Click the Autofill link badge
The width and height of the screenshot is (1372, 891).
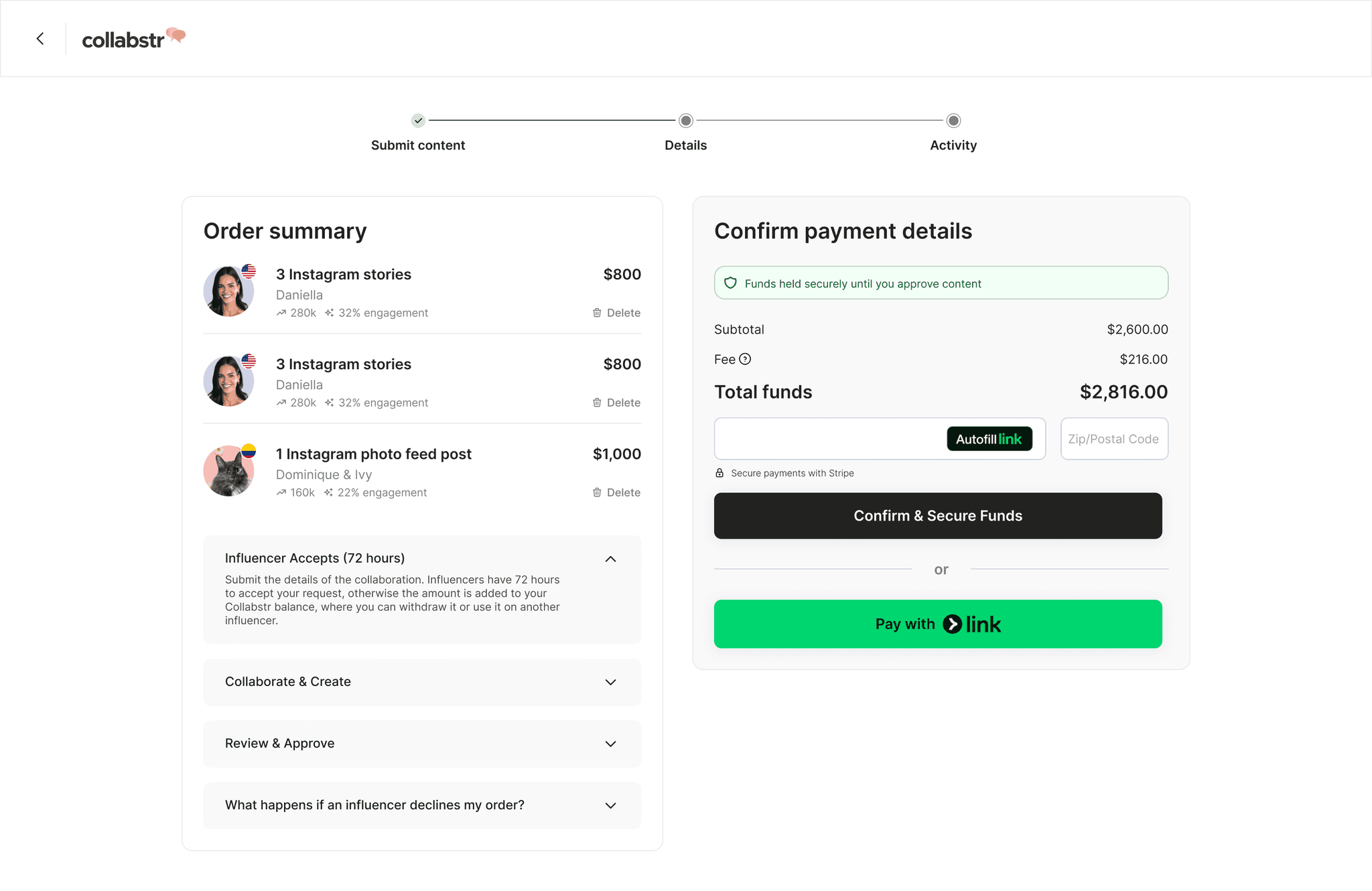point(989,439)
